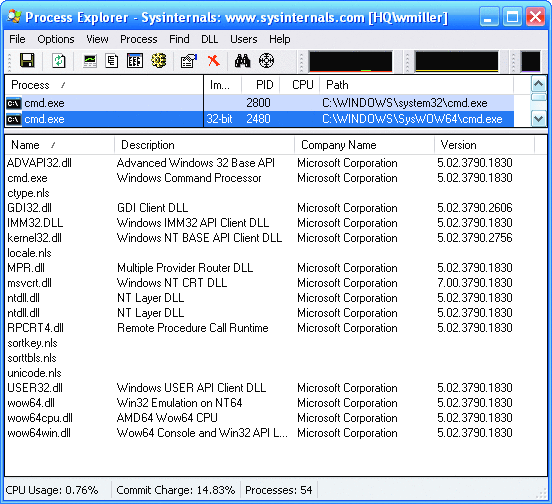Click the Refresh Now toolbar icon
The height and width of the screenshot is (504, 552).
point(58,61)
